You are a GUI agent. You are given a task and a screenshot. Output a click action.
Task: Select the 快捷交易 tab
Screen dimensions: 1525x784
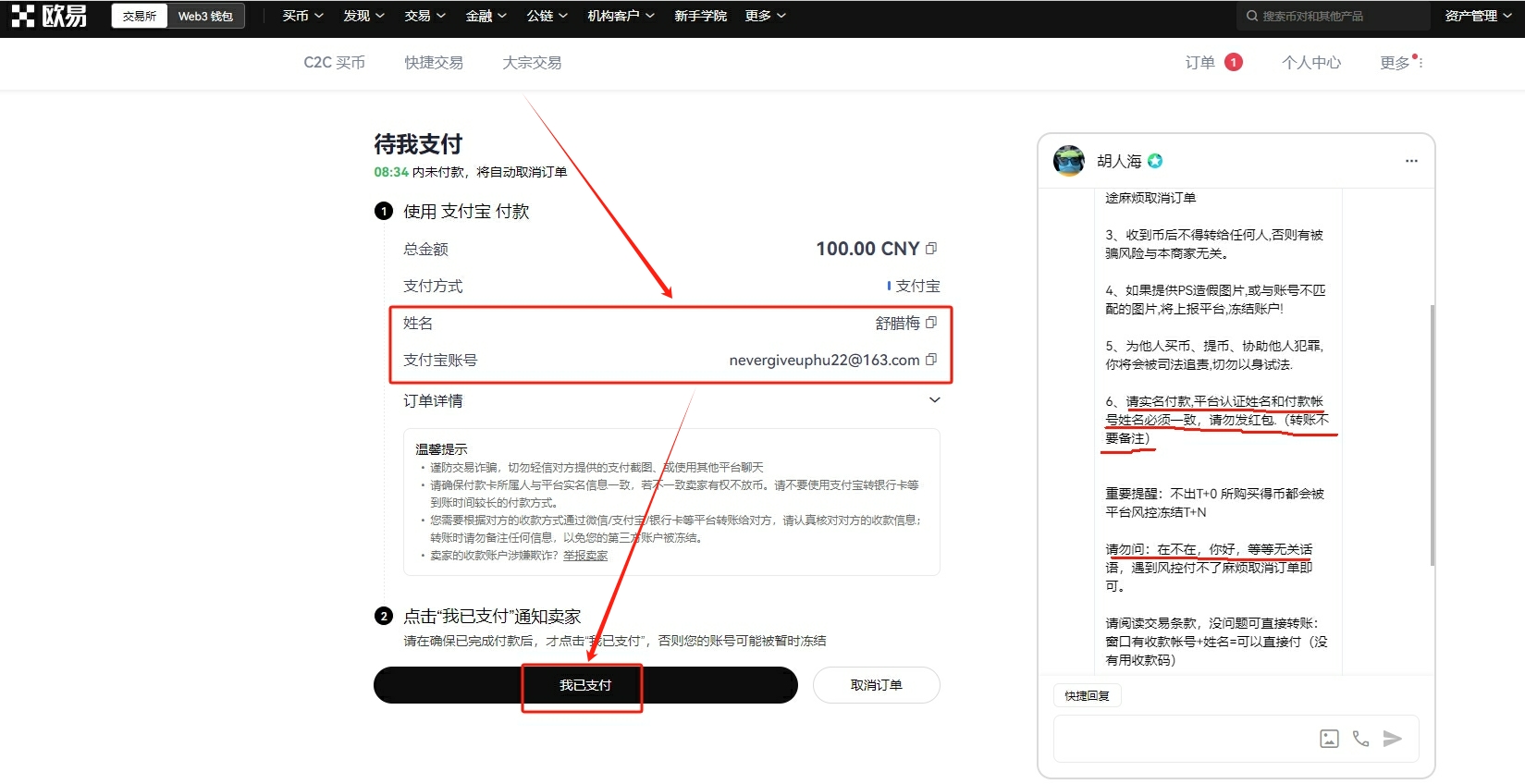(x=434, y=62)
